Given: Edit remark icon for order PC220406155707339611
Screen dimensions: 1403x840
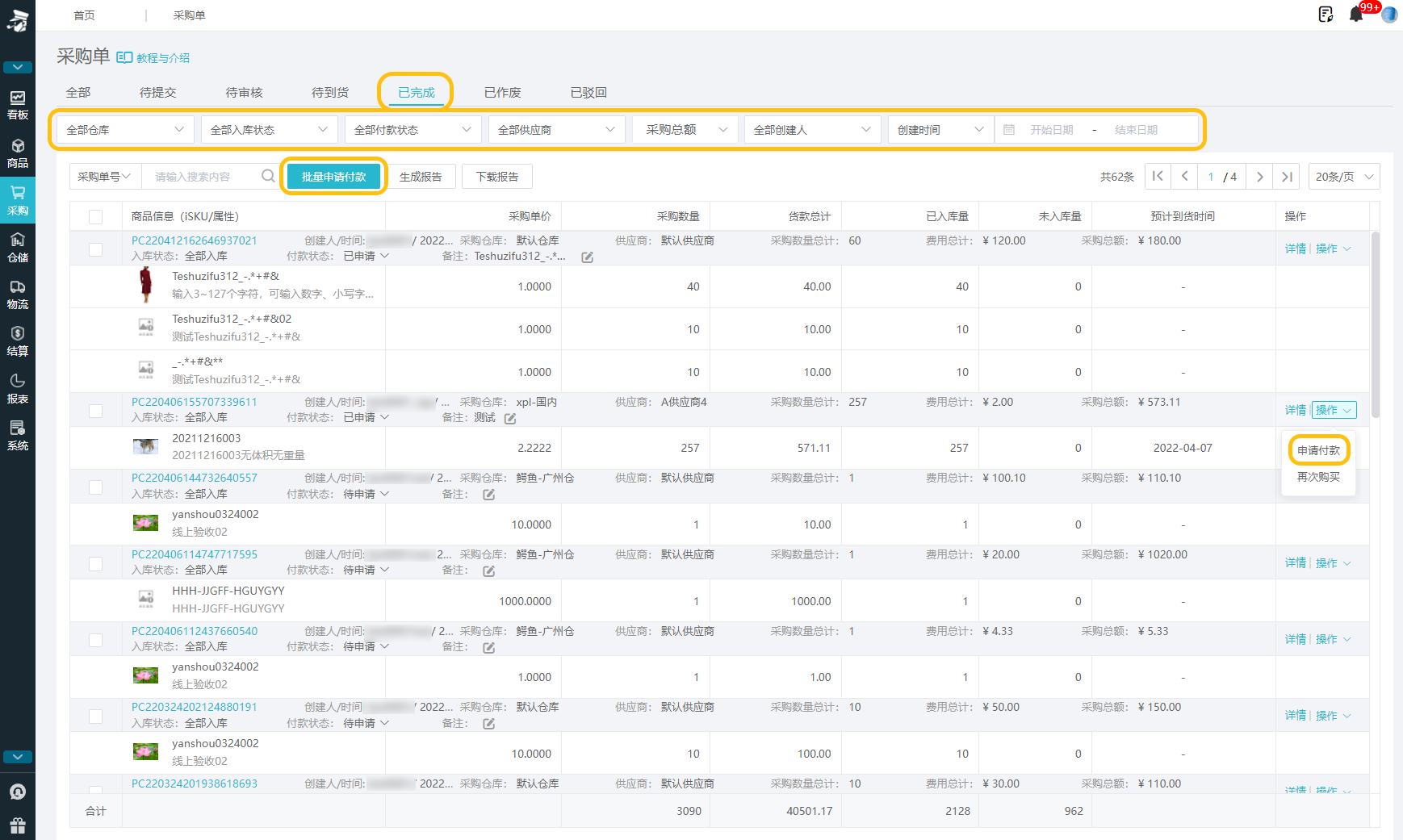Looking at the screenshot, I should [x=510, y=419].
